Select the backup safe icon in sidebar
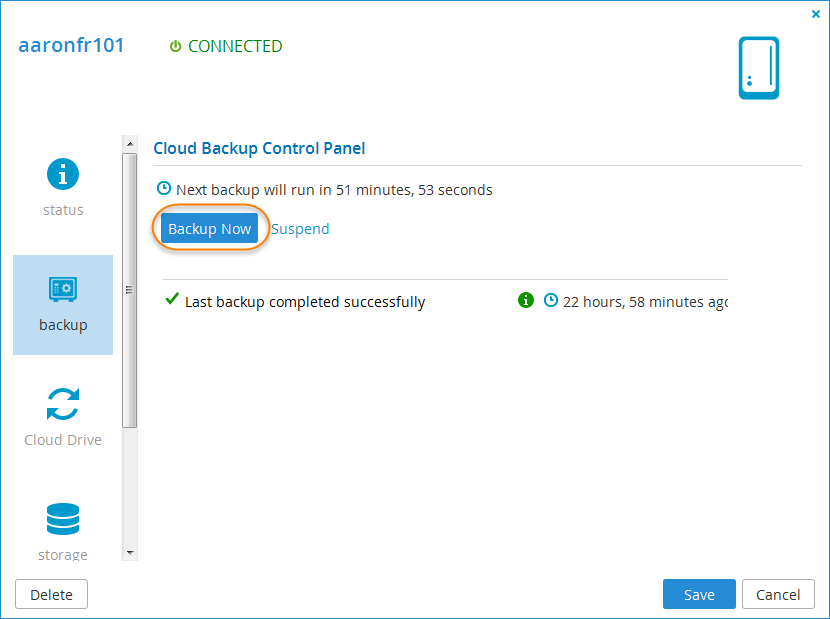Screen dimensions: 830x619 coord(63,289)
